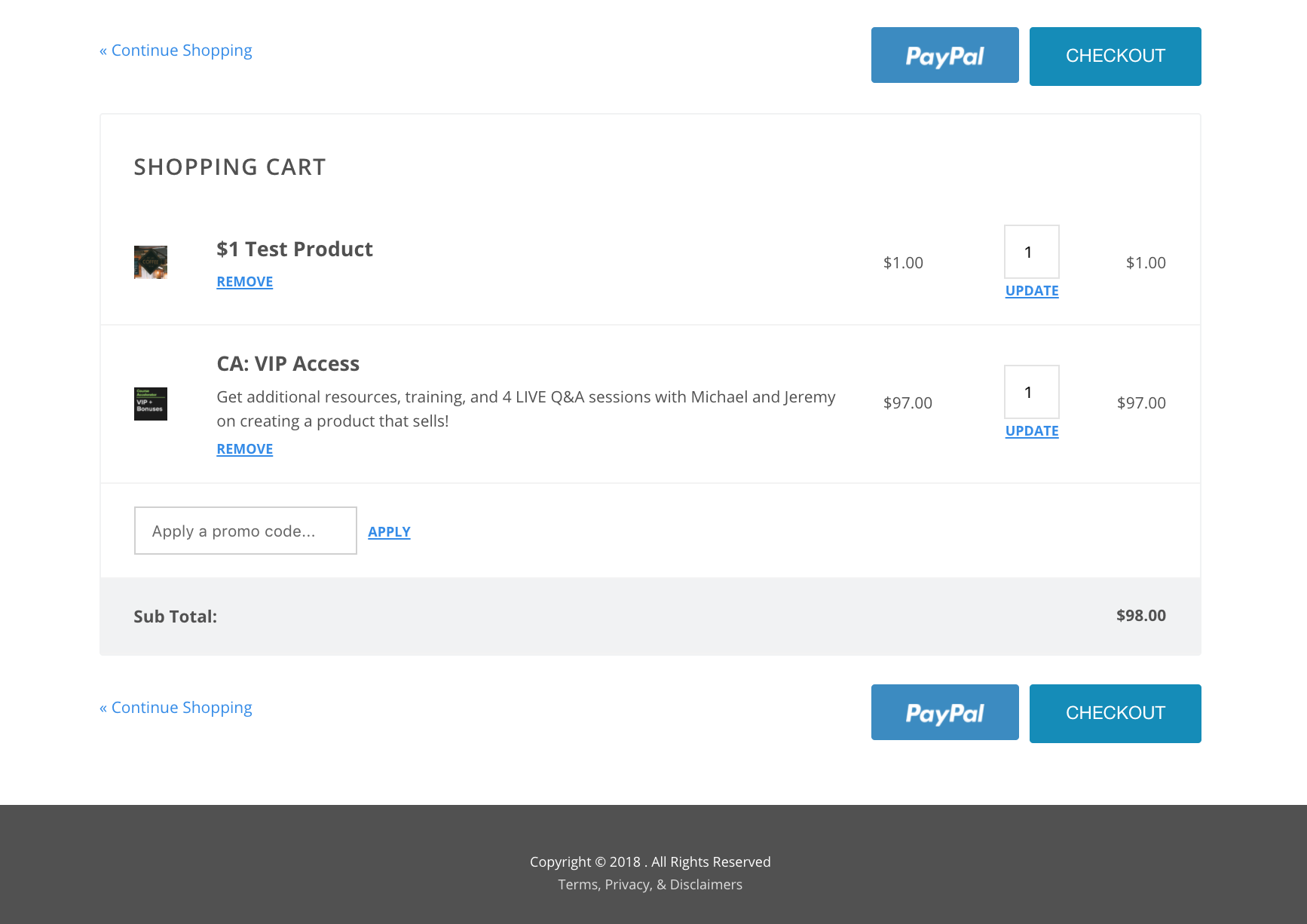Image resolution: width=1307 pixels, height=924 pixels.
Task: Focus quantity field for CA: VIP Access
Action: pyautogui.click(x=1031, y=392)
